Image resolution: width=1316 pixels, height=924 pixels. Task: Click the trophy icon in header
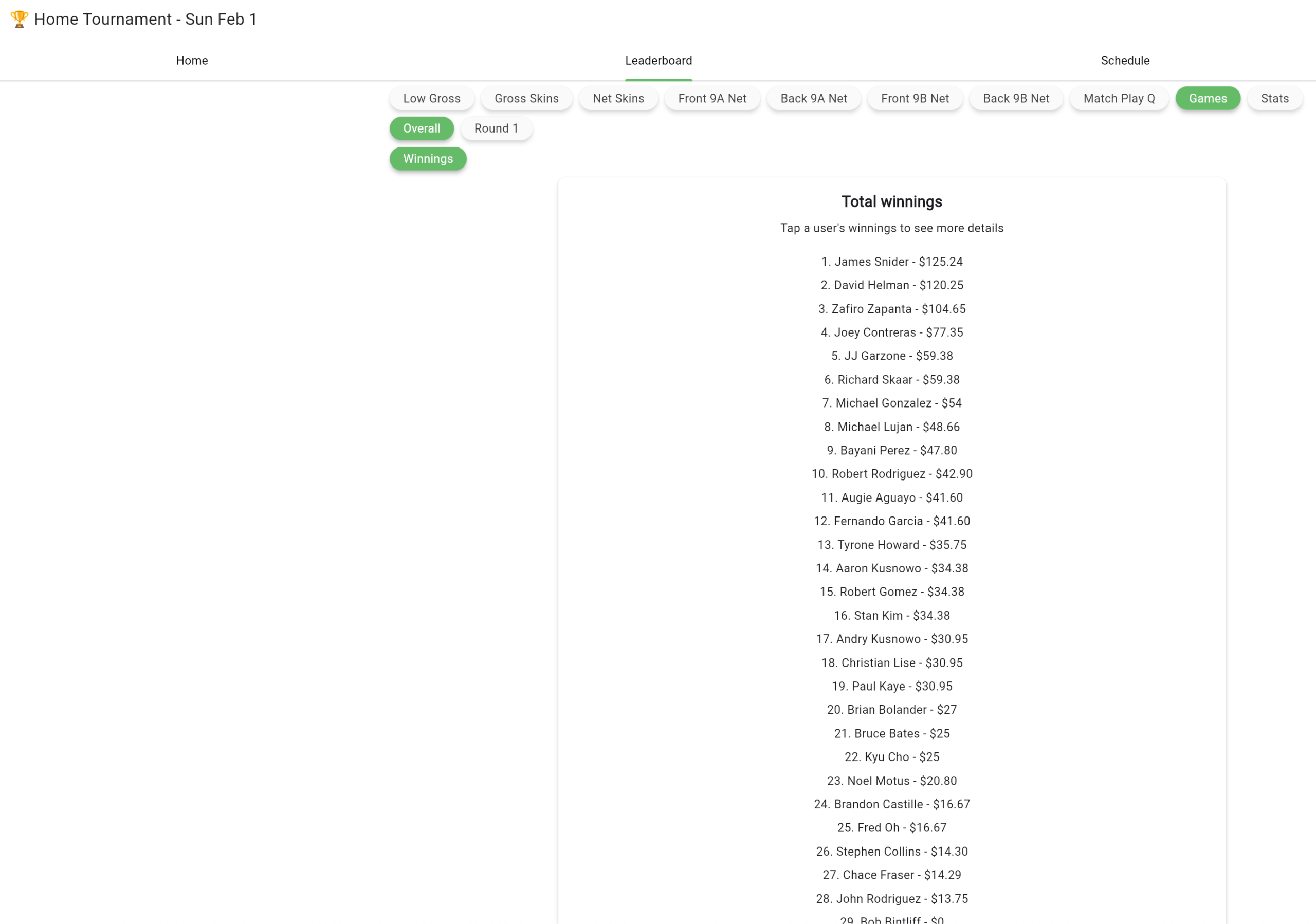[19, 19]
